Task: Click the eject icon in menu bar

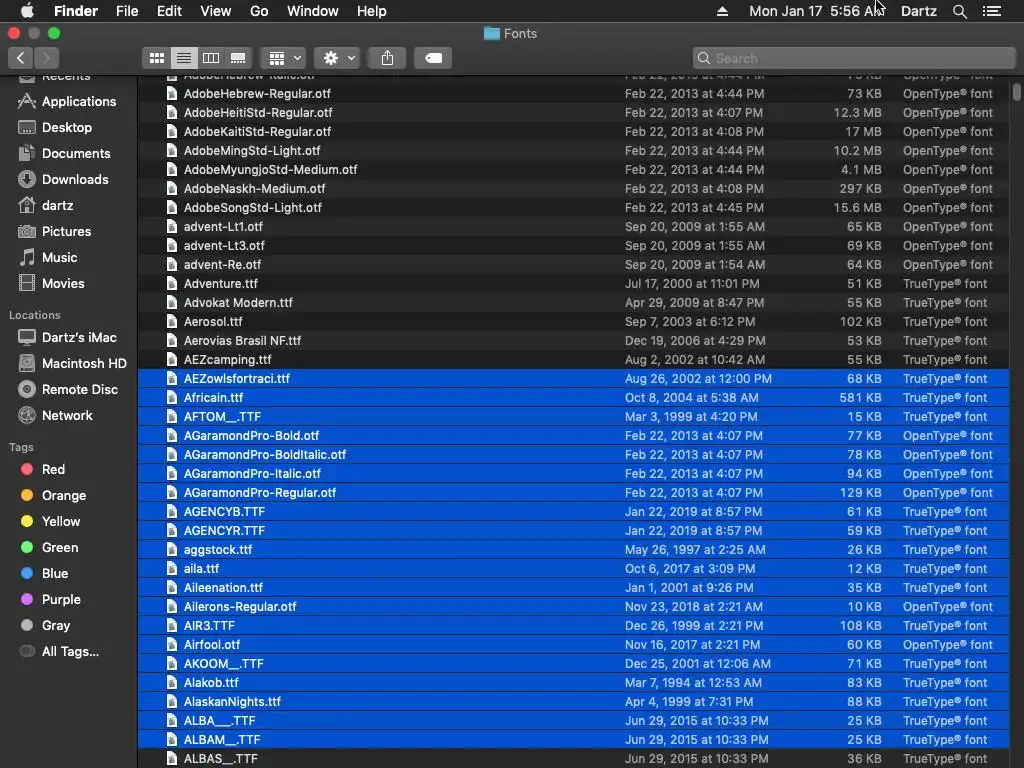Action: 722,11
